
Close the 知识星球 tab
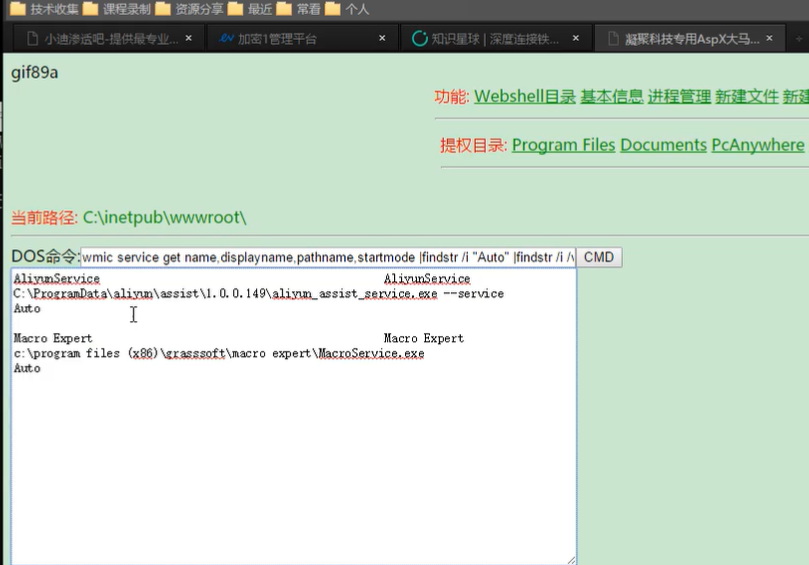tap(576, 38)
